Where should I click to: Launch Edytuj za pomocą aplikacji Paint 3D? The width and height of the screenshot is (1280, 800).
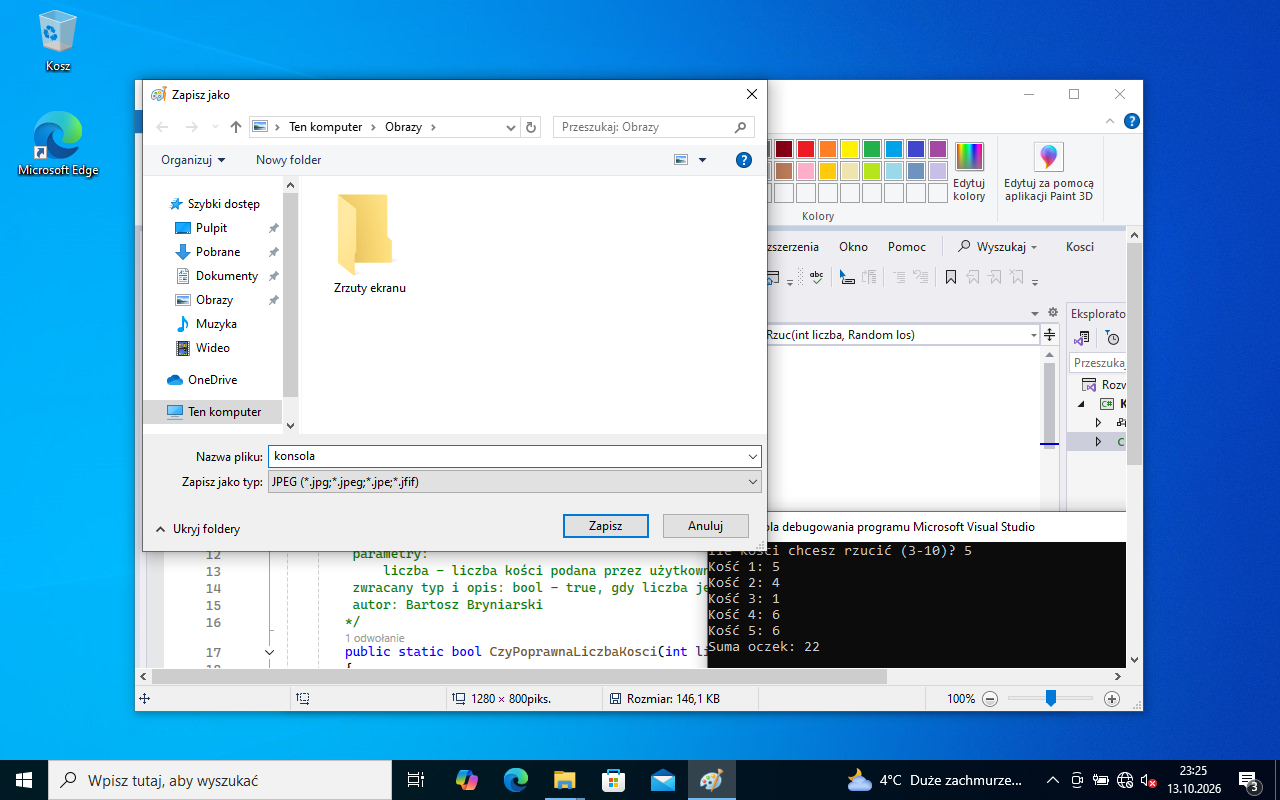coord(1049,171)
